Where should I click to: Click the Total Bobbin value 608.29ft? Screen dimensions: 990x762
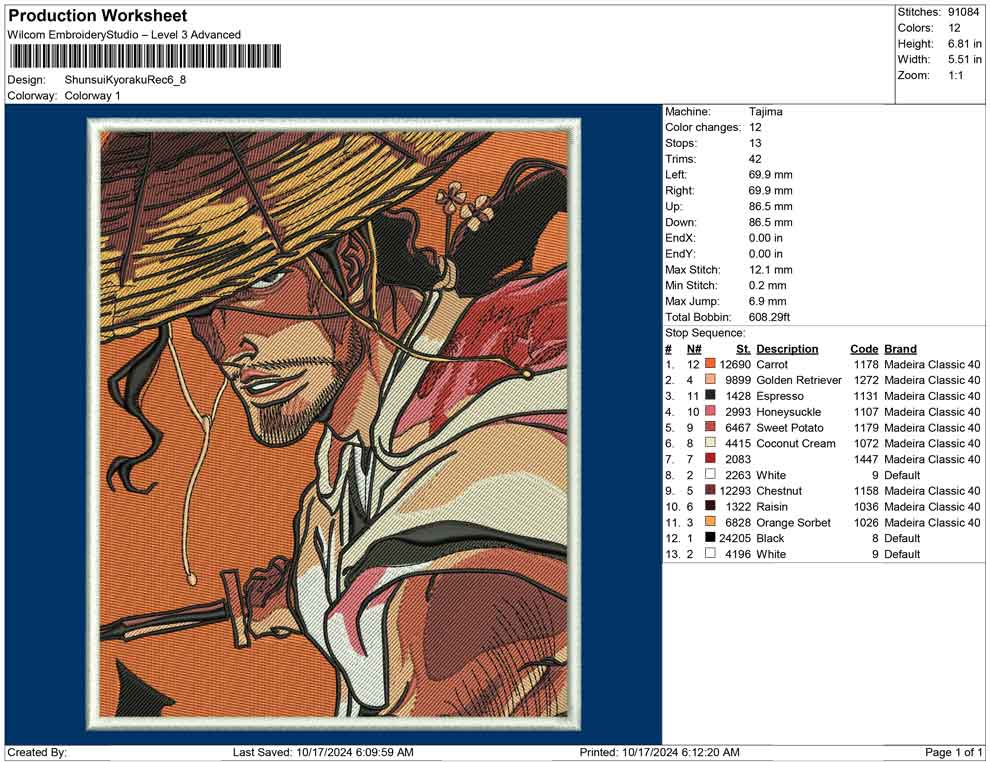point(769,317)
